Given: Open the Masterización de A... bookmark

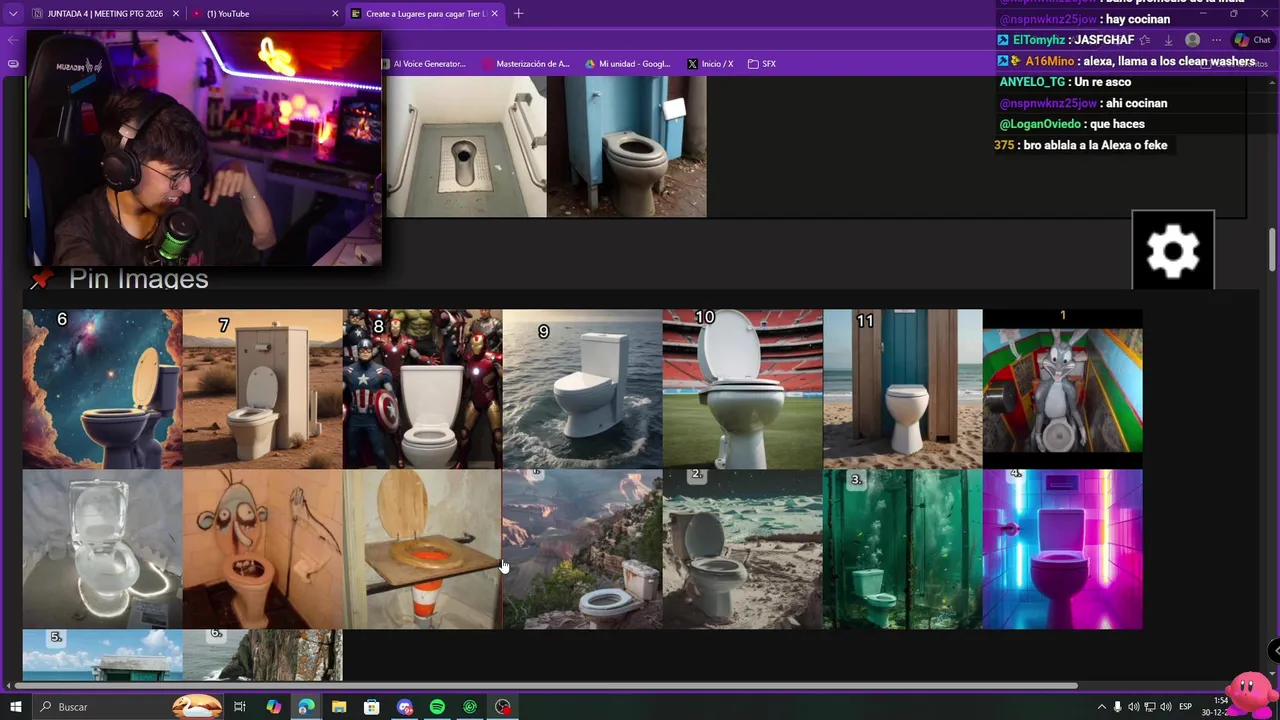Looking at the screenshot, I should (526, 64).
